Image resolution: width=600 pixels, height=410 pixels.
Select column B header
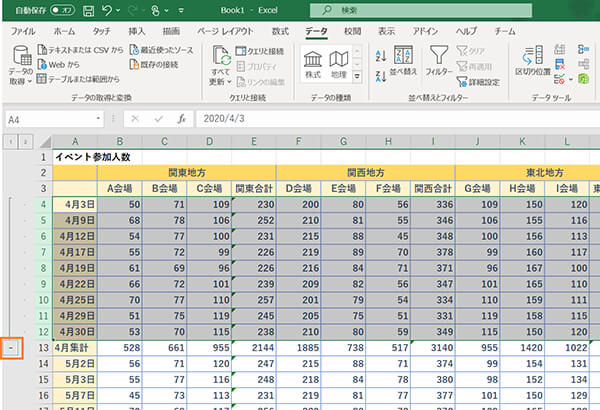(x=120, y=142)
